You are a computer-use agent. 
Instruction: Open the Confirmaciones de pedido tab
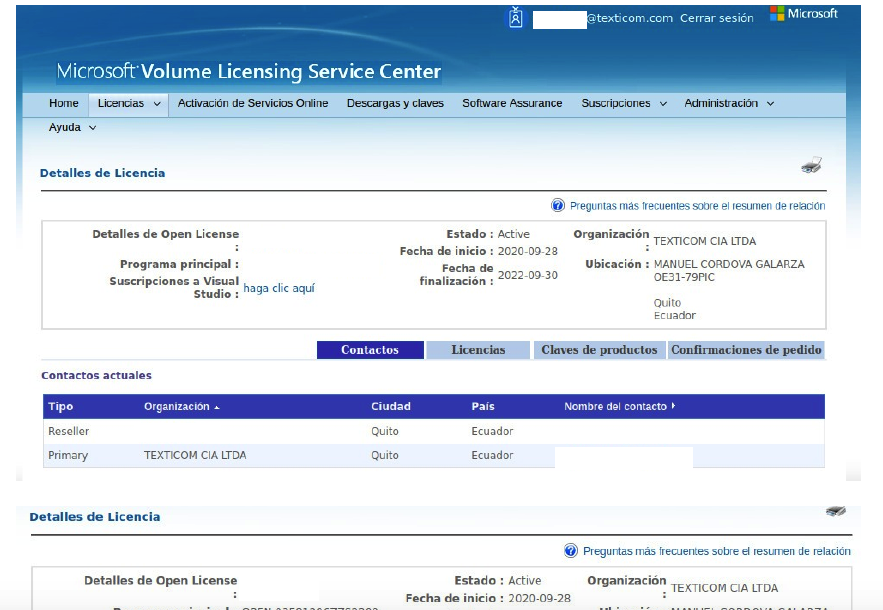746,350
